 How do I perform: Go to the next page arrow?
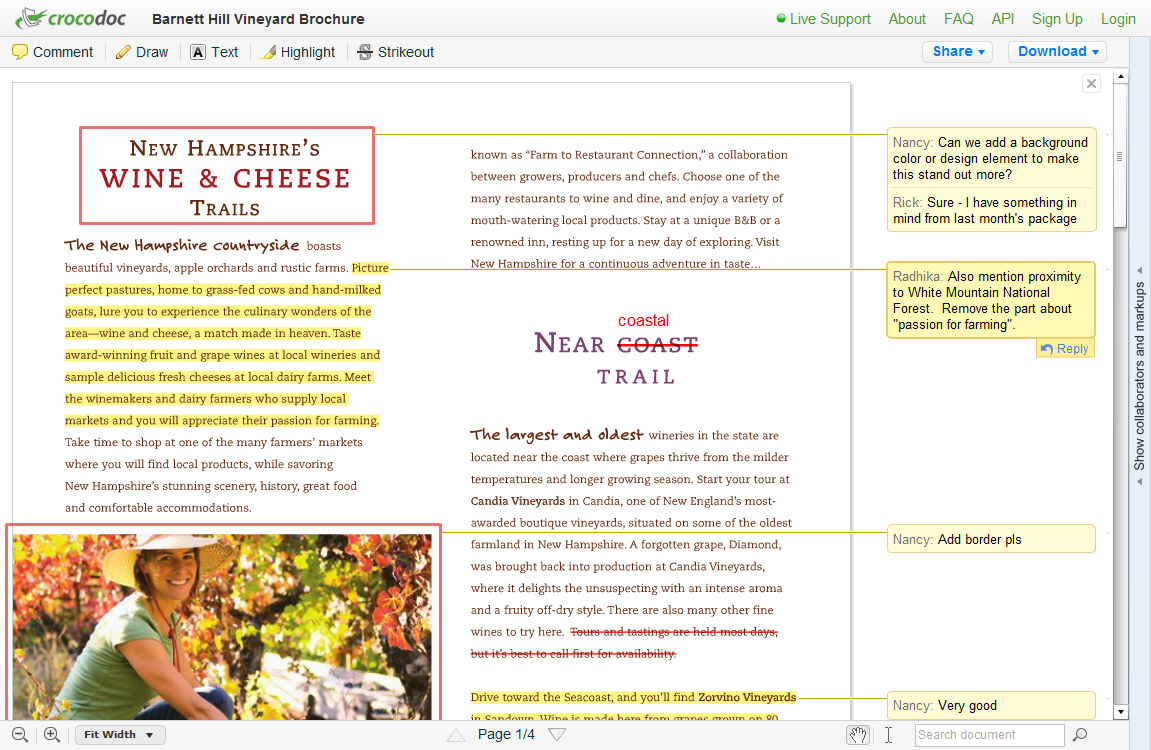click(x=557, y=735)
